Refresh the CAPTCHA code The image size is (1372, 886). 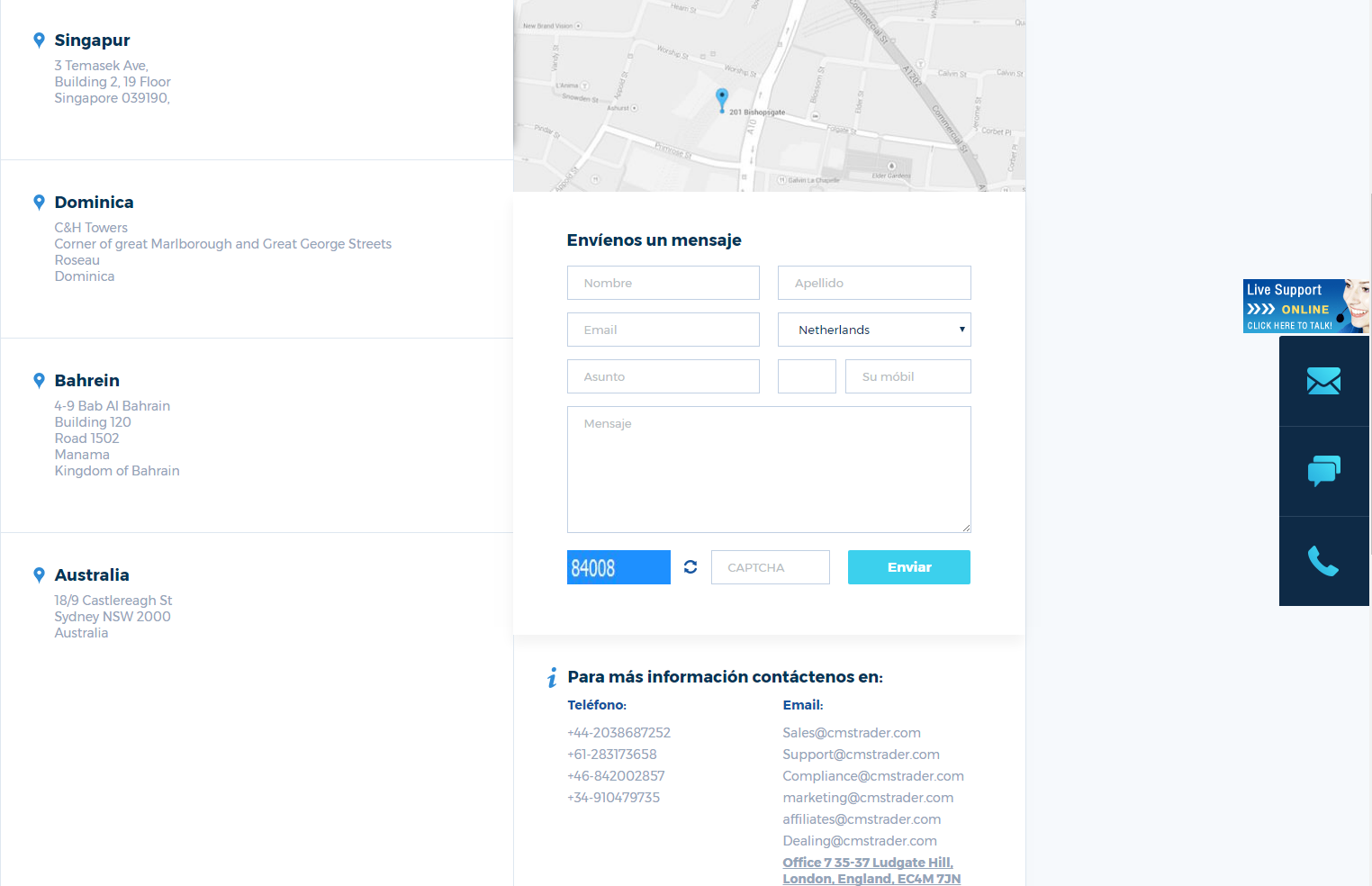tap(691, 567)
